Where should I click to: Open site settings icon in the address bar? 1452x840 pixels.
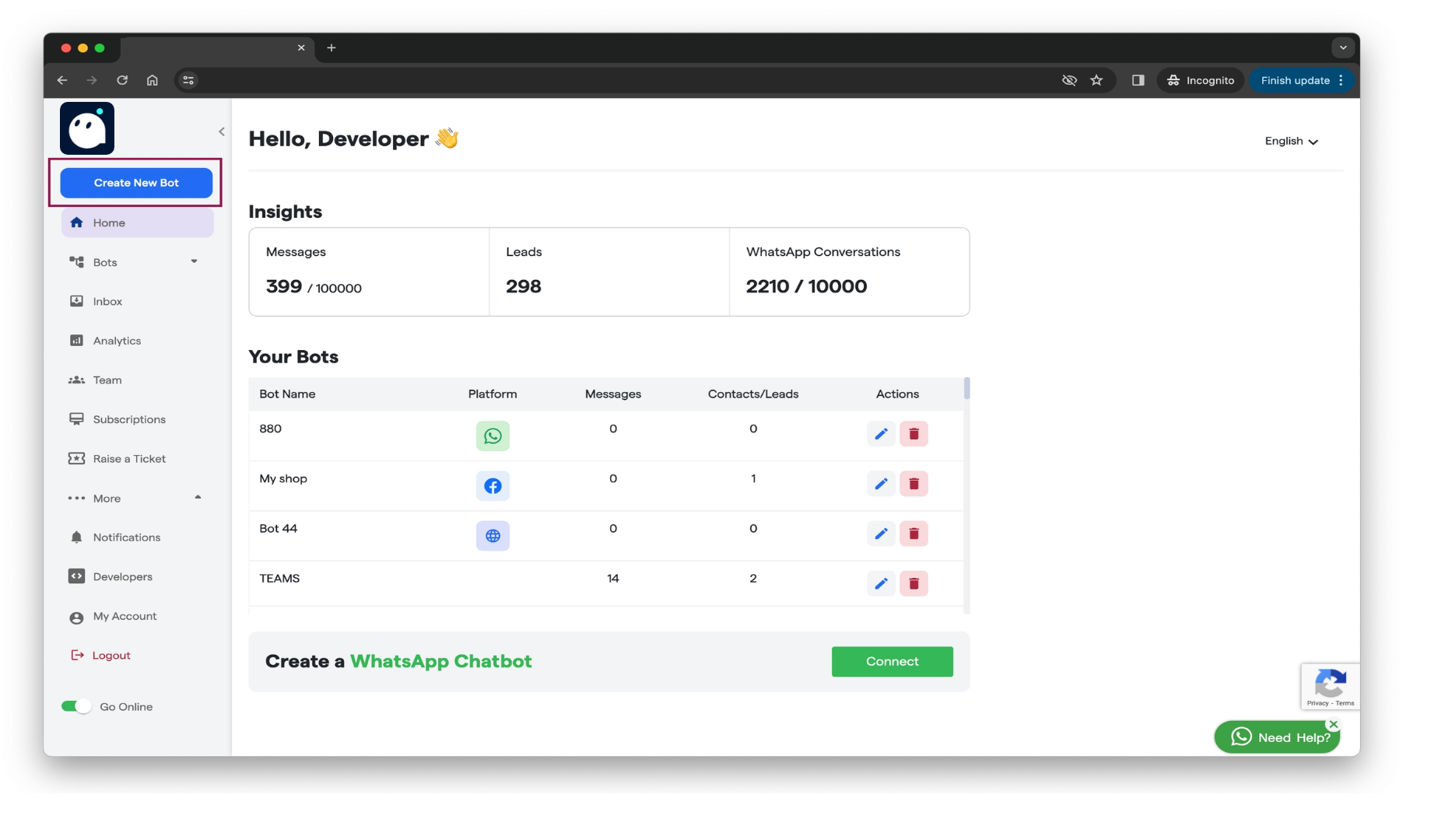188,80
